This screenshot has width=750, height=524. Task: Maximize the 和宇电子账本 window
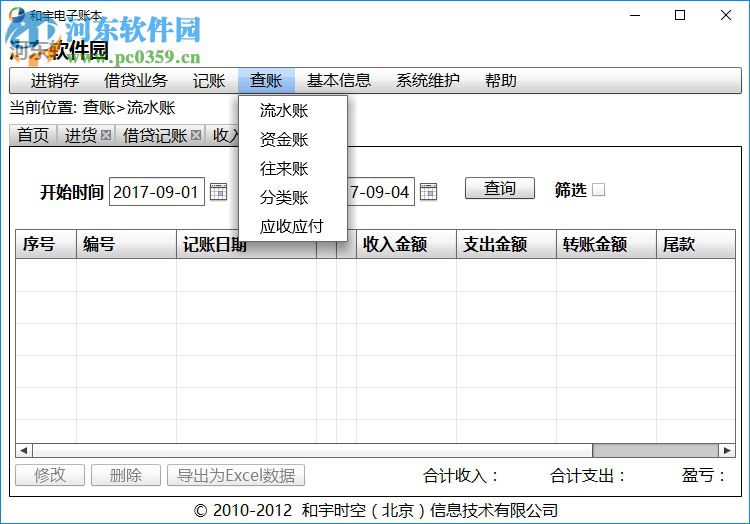click(680, 15)
